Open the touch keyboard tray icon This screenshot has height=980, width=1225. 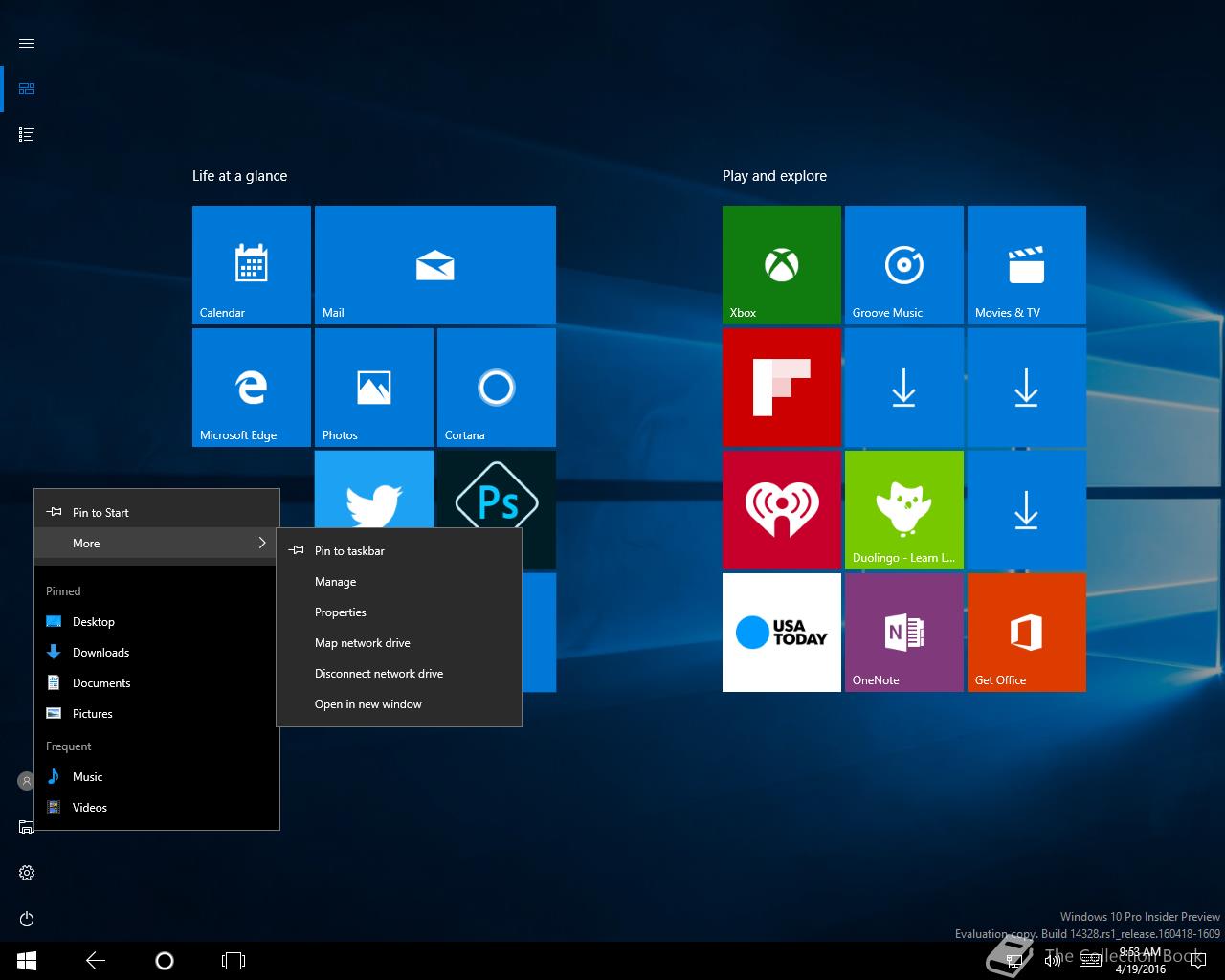pos(1093,960)
